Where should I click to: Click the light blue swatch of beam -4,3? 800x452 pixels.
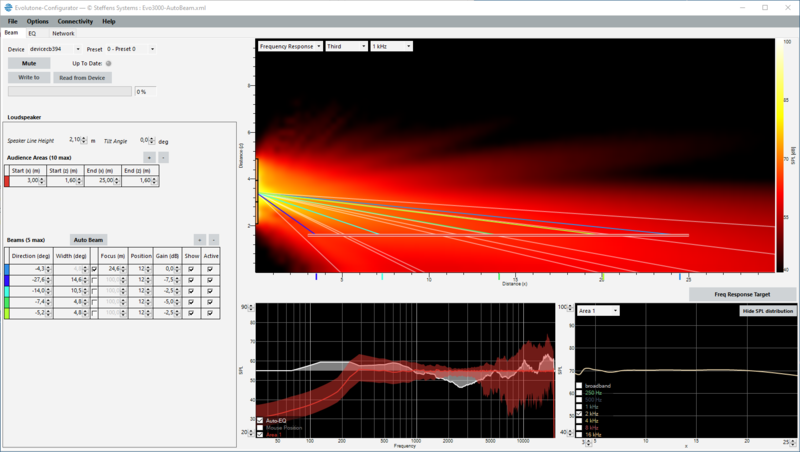click(x=7, y=269)
